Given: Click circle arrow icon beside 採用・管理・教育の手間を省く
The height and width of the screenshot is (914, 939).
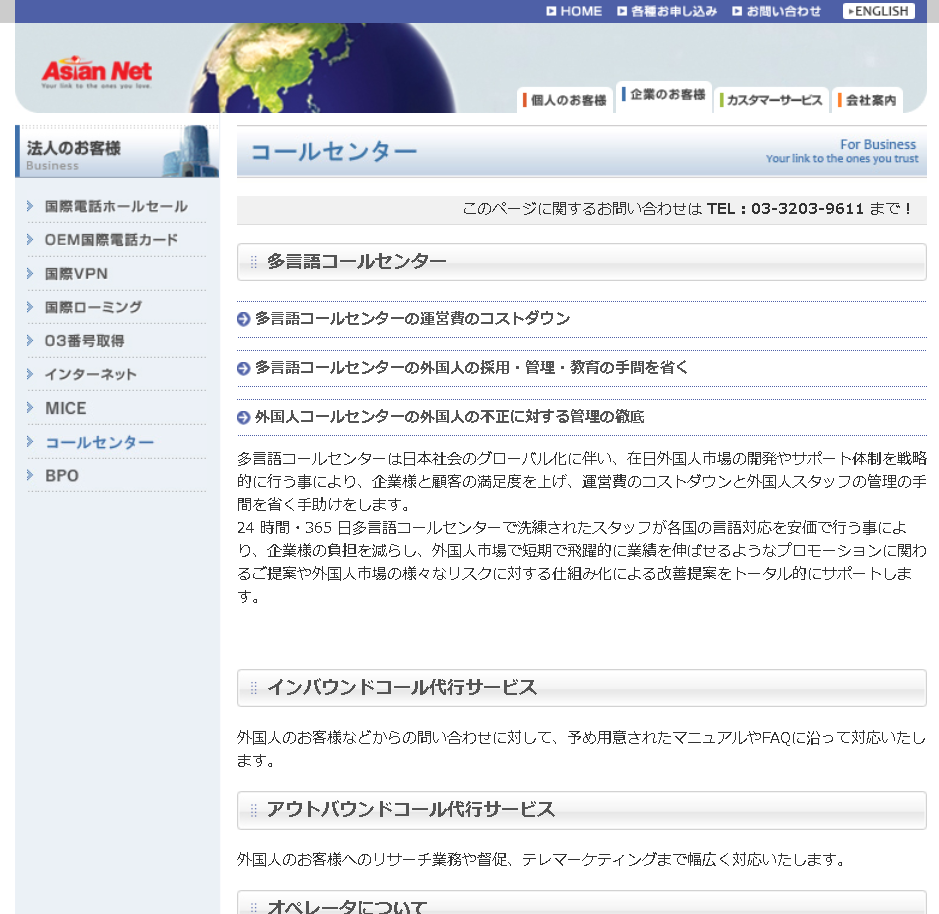Looking at the screenshot, I should pos(243,368).
